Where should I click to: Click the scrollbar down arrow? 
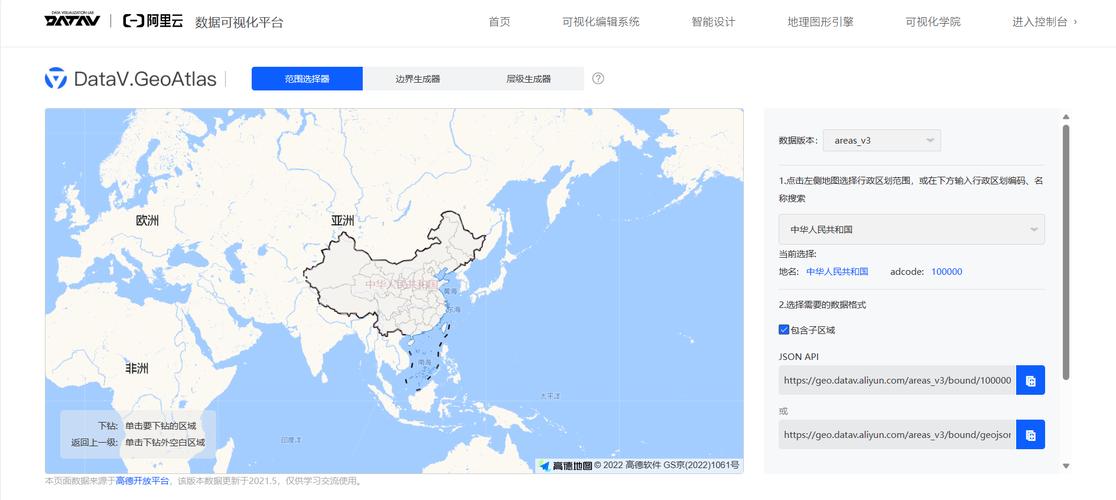(1065, 466)
